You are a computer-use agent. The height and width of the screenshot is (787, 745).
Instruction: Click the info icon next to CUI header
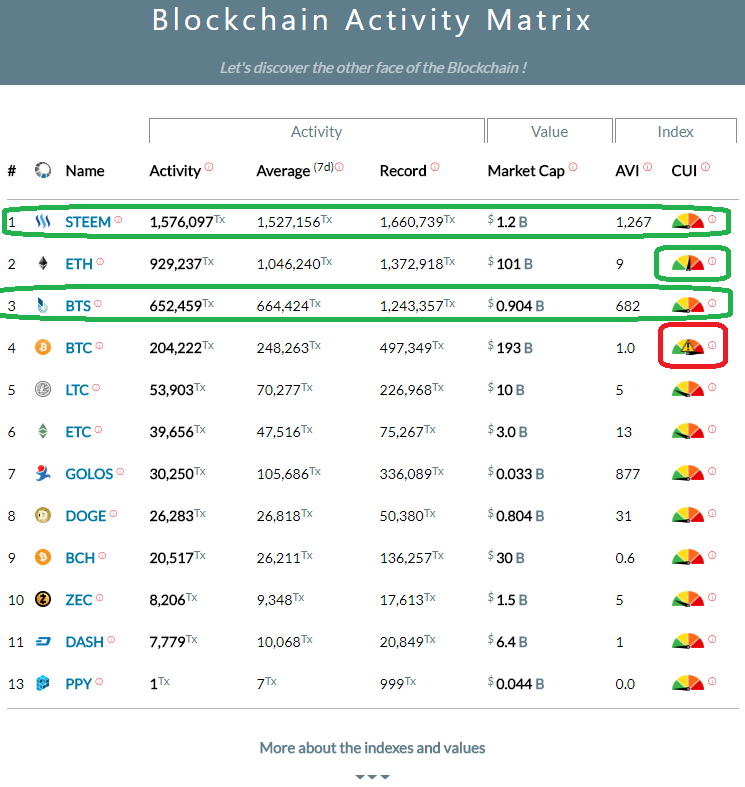pos(706,167)
